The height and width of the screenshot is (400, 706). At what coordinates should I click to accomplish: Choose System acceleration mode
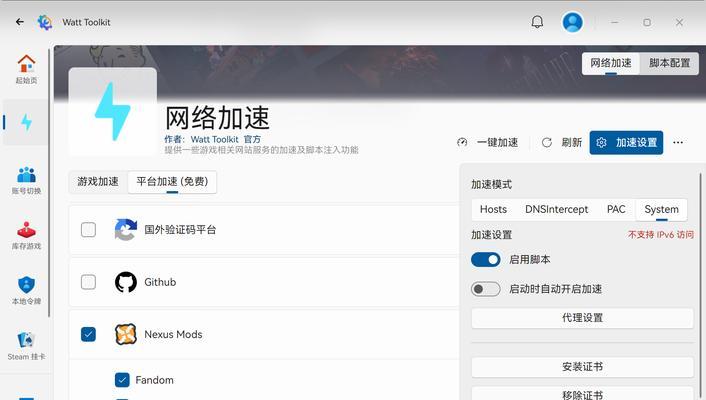[x=661, y=209]
